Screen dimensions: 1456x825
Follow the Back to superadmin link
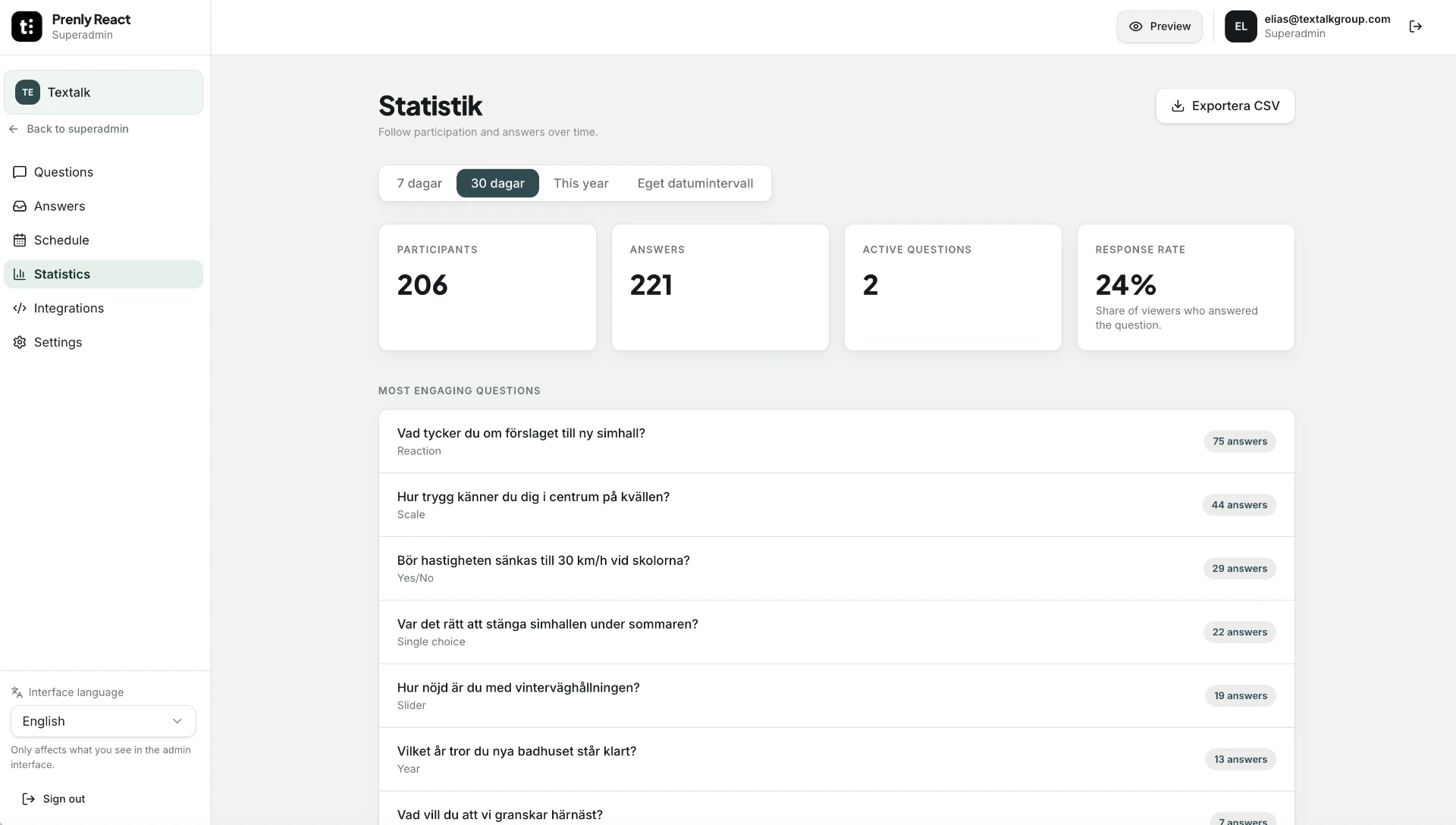pyautogui.click(x=69, y=129)
